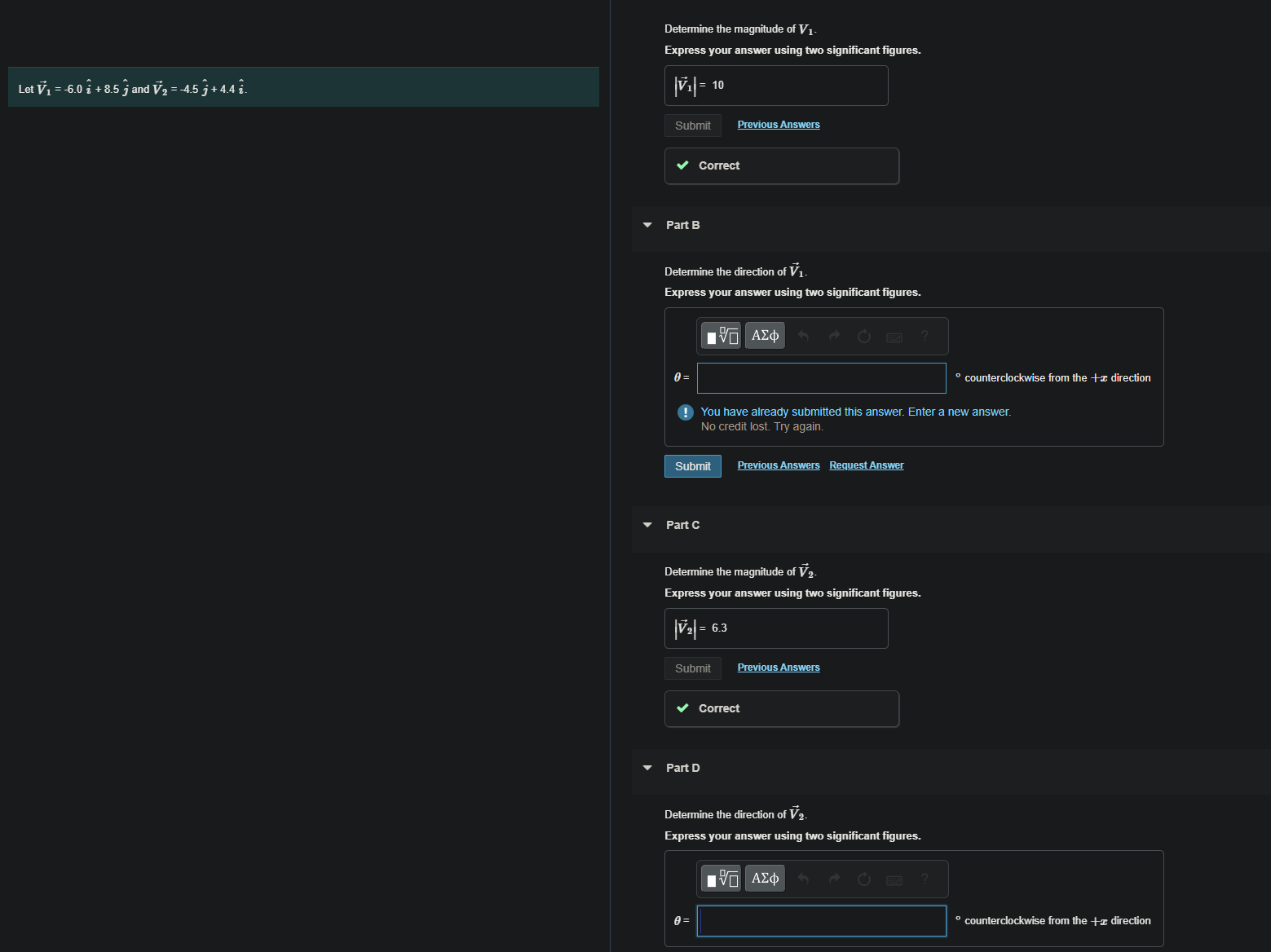Click the greyed Submit button under V2 magnitude
The width and height of the screenshot is (1271, 952).
point(693,668)
